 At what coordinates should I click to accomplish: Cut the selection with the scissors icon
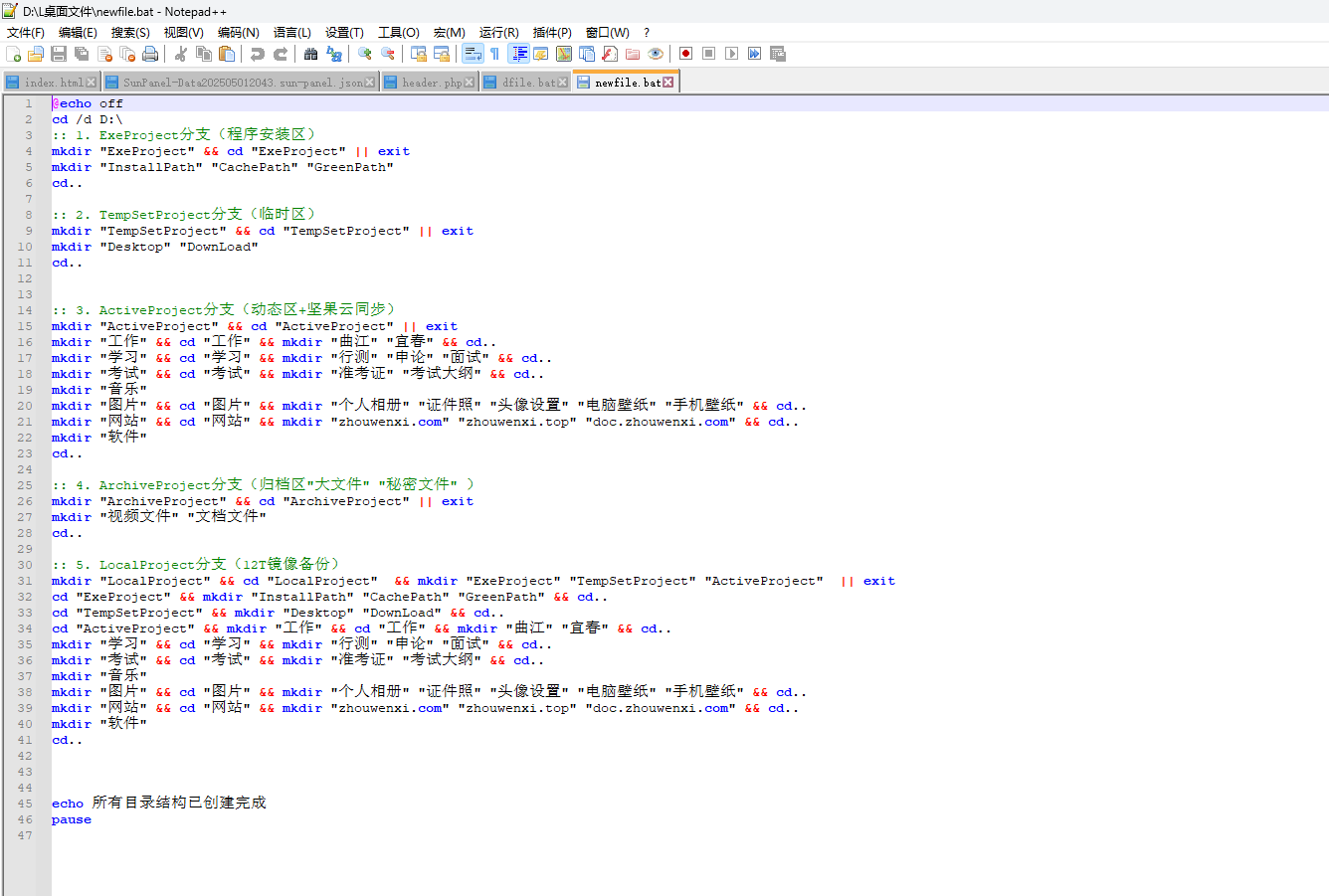tap(181, 54)
